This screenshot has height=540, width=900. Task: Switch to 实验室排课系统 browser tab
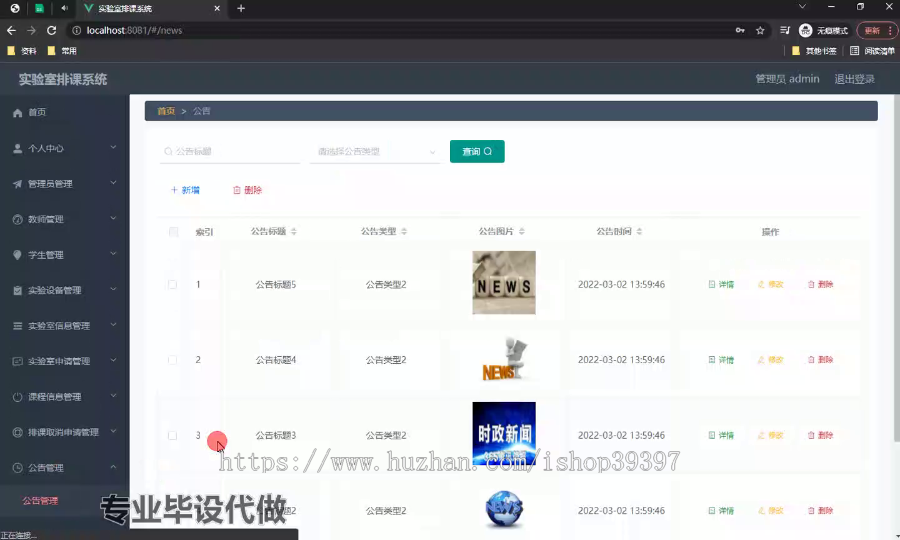click(152, 9)
